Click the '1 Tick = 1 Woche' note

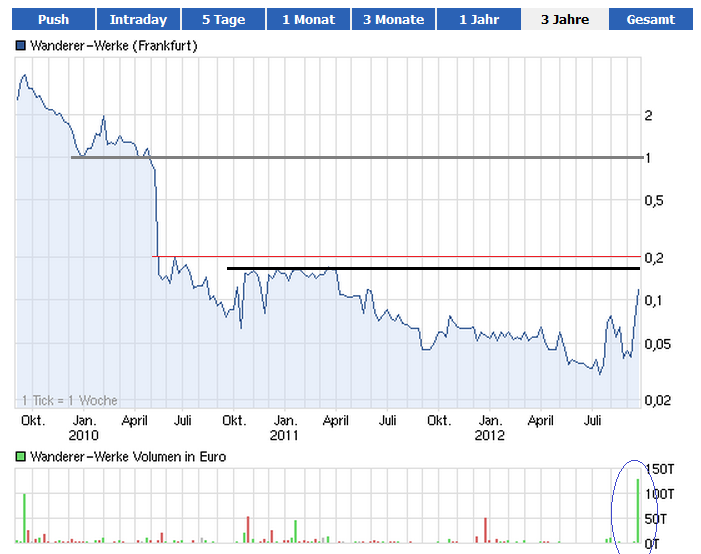tap(70, 400)
